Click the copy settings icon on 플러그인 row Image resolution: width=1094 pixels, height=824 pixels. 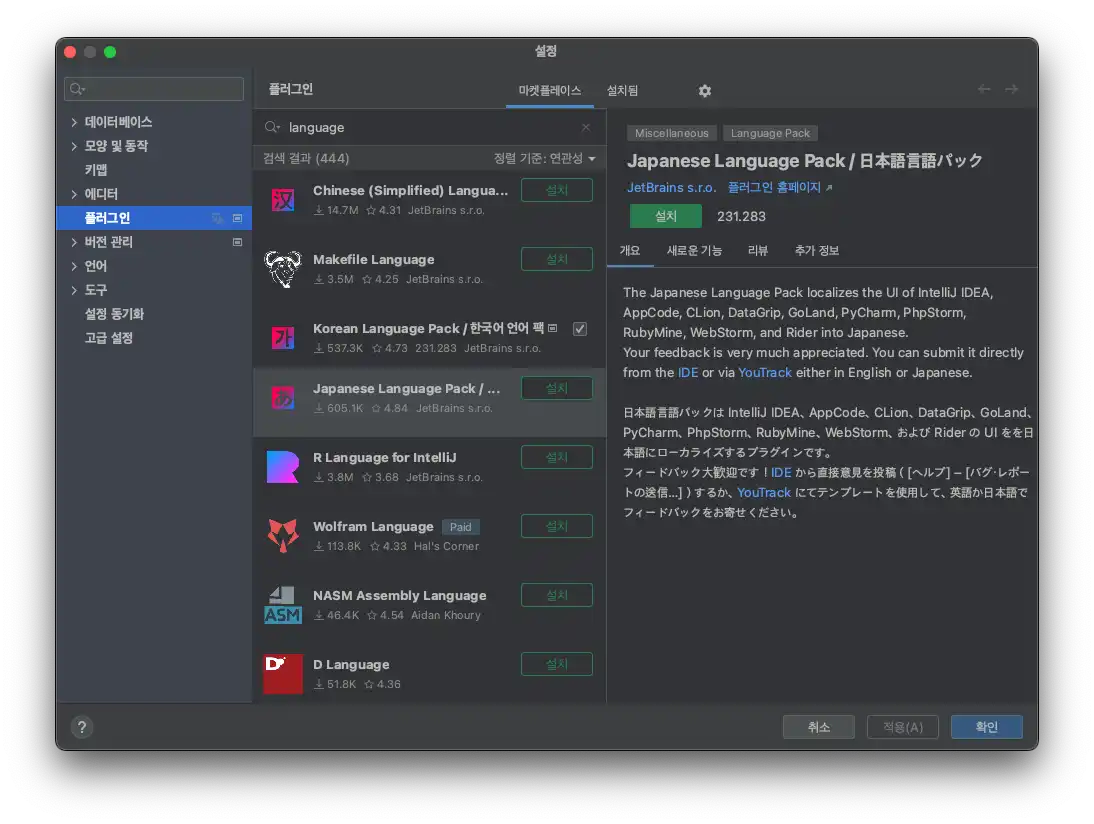click(218, 218)
